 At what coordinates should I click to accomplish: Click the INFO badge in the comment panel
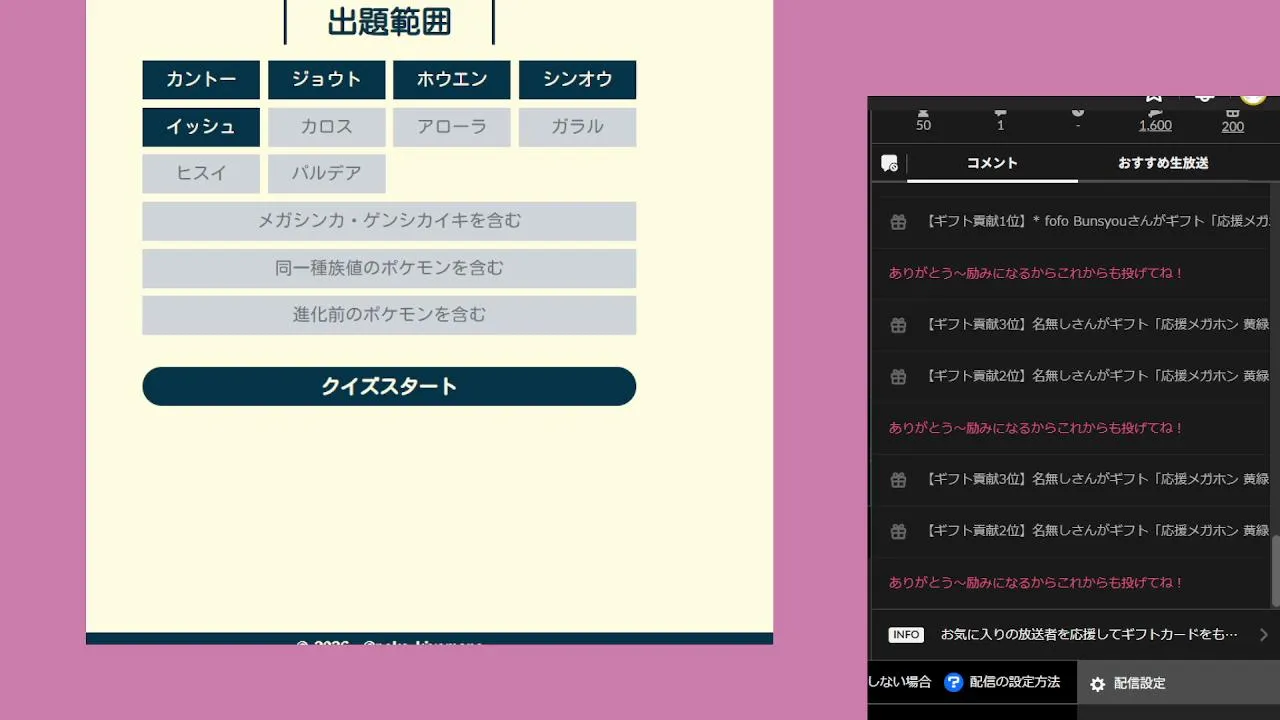pos(906,635)
